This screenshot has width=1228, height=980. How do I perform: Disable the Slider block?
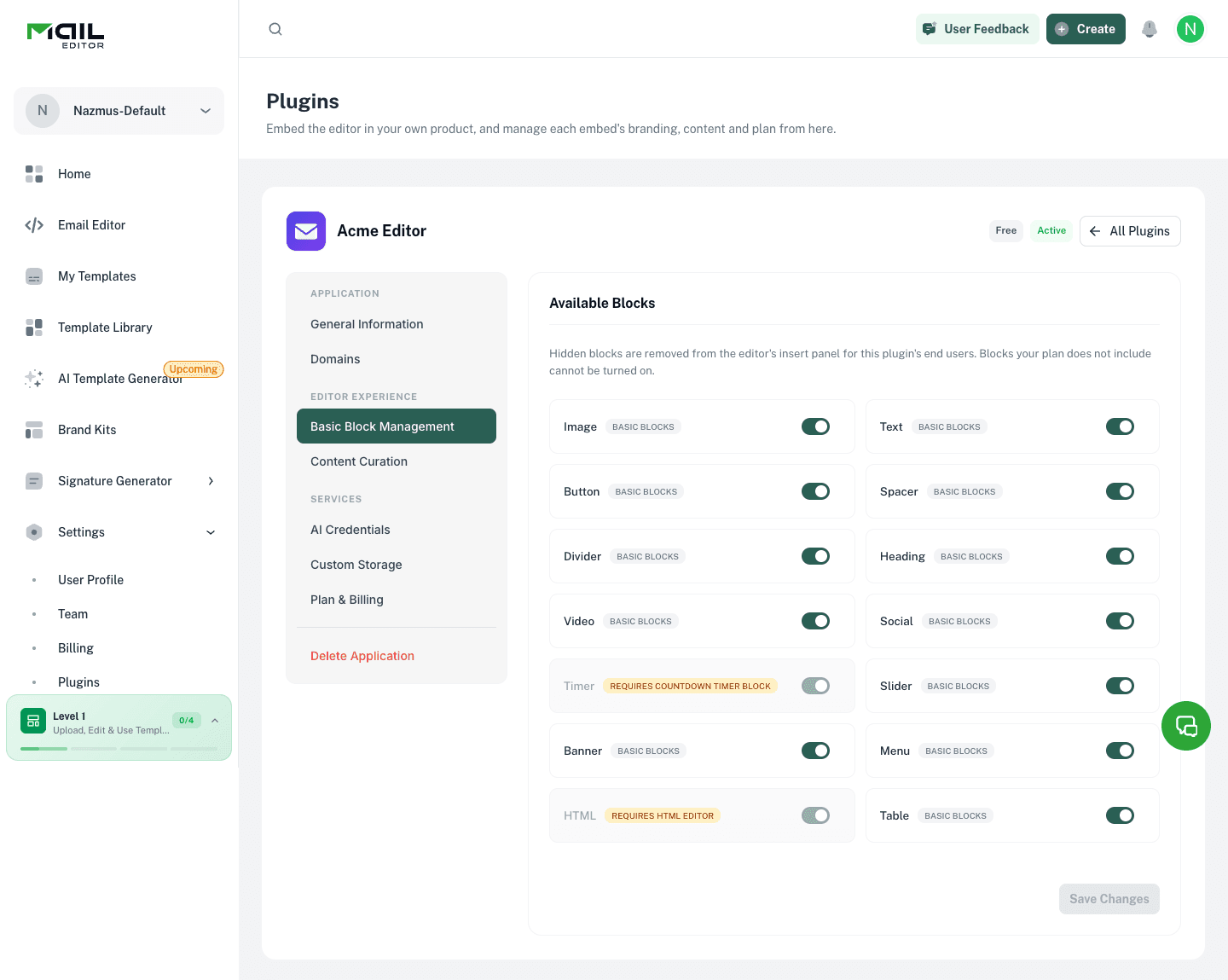tap(1121, 686)
